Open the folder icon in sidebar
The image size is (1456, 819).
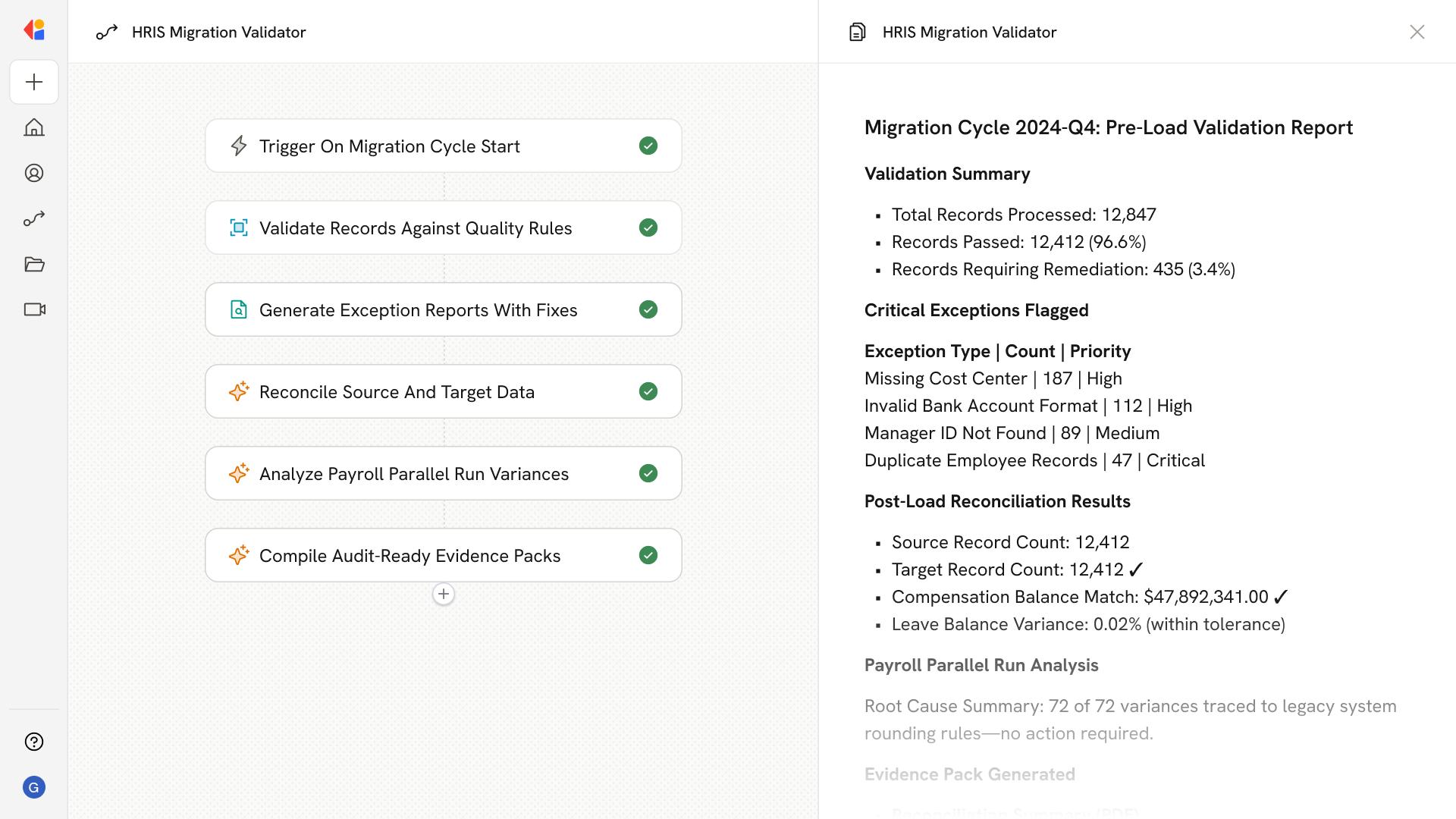(x=34, y=264)
